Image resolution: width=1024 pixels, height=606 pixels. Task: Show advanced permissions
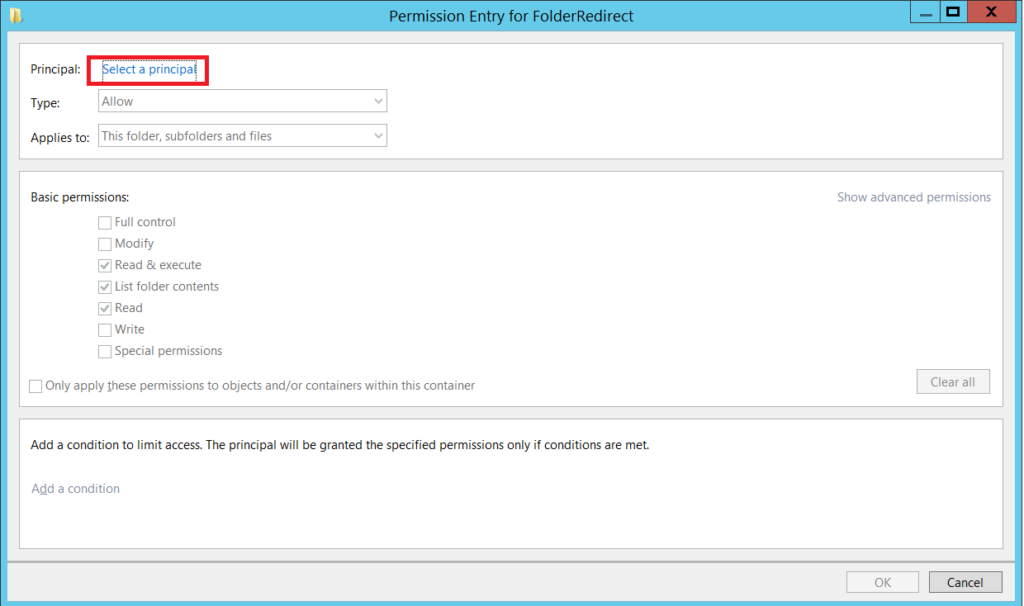coord(913,197)
